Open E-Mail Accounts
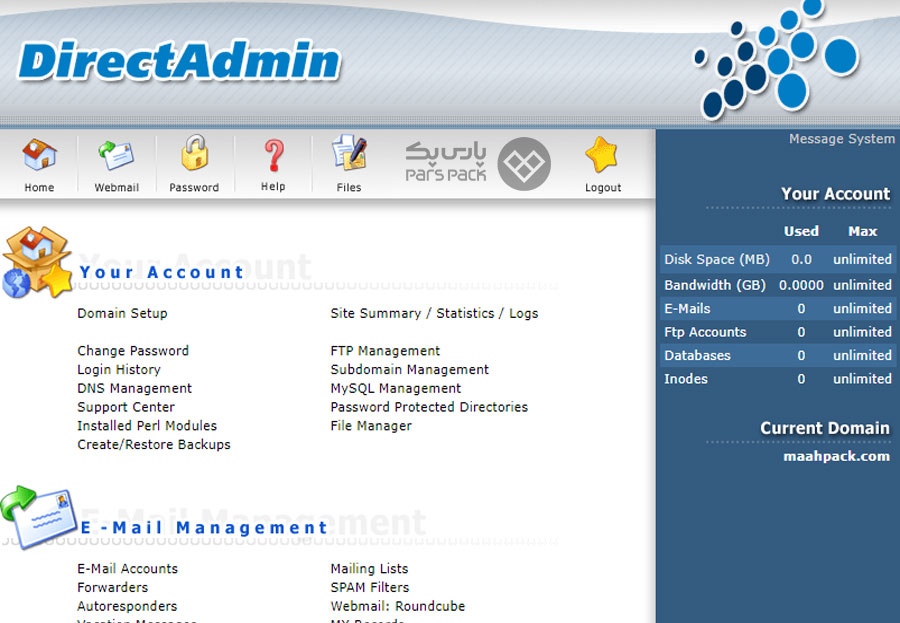900x623 pixels. [127, 569]
